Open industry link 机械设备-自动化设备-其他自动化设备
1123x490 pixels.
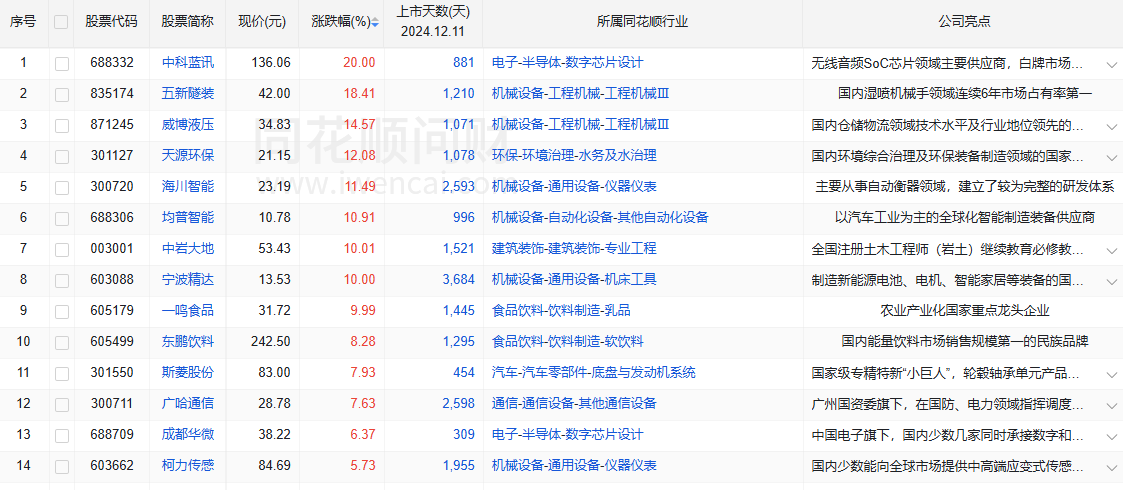click(600, 218)
